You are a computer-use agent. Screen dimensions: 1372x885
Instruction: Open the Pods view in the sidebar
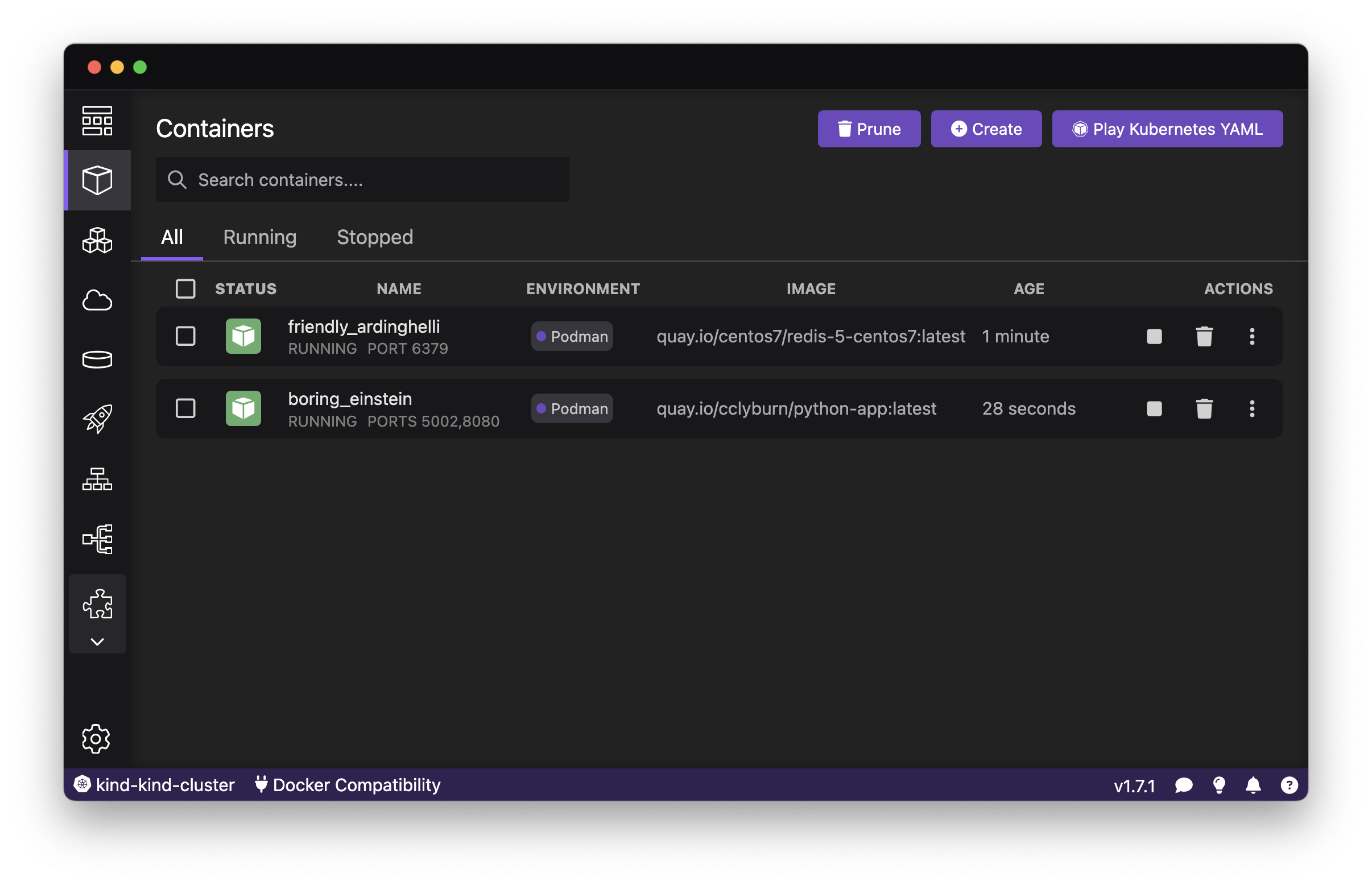(x=97, y=240)
